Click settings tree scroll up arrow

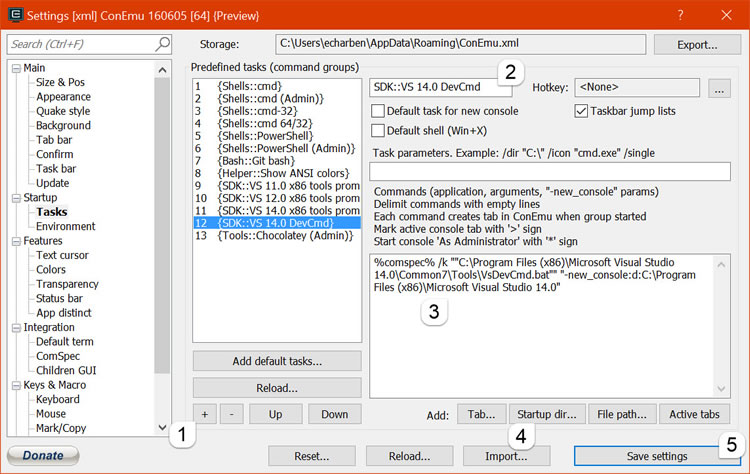point(163,70)
